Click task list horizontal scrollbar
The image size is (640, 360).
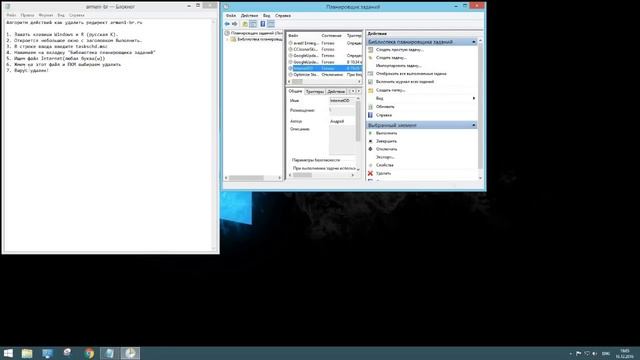324,82
